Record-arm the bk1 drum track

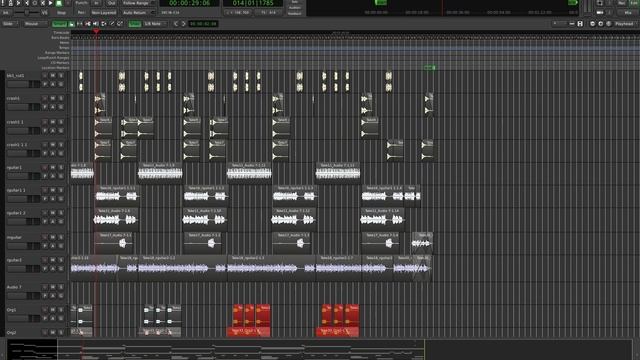[45, 76]
